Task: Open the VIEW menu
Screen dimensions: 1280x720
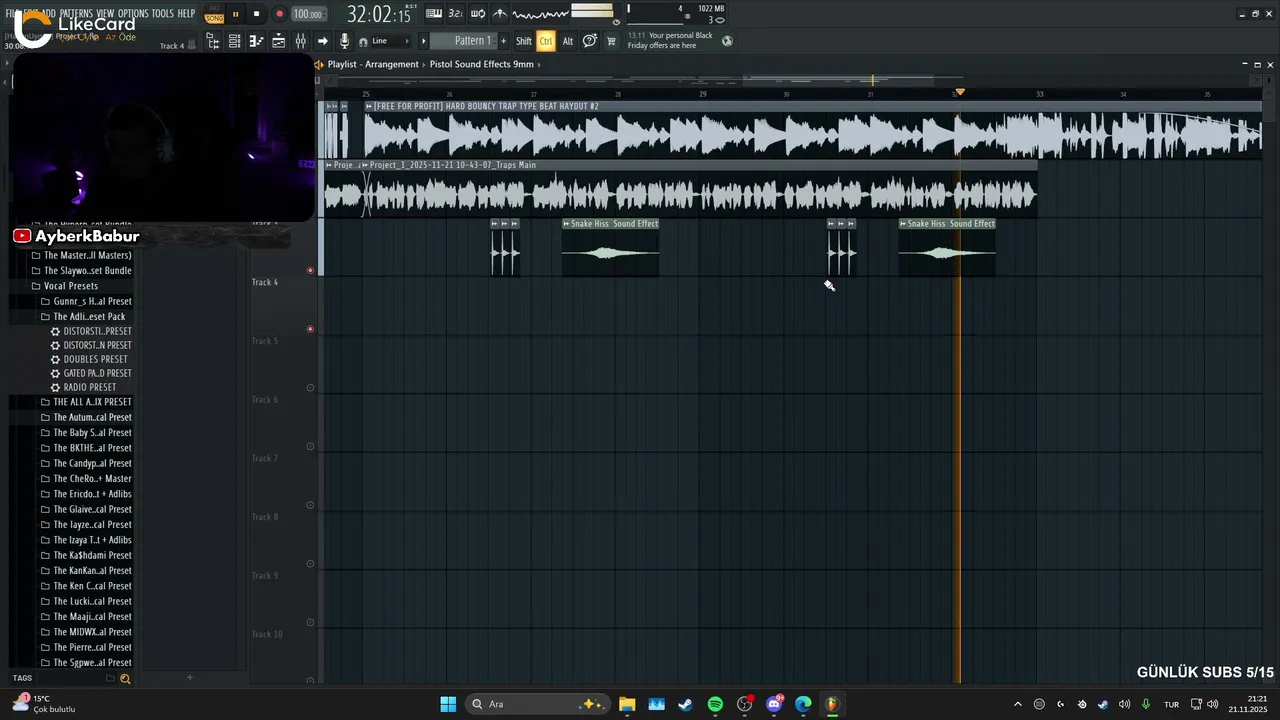Action: [x=105, y=13]
